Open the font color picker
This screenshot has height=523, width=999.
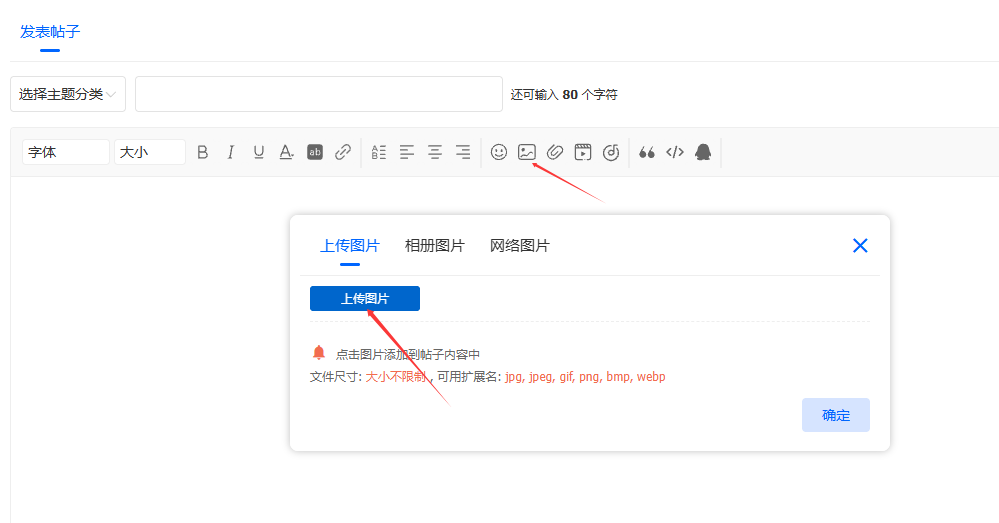coord(286,152)
